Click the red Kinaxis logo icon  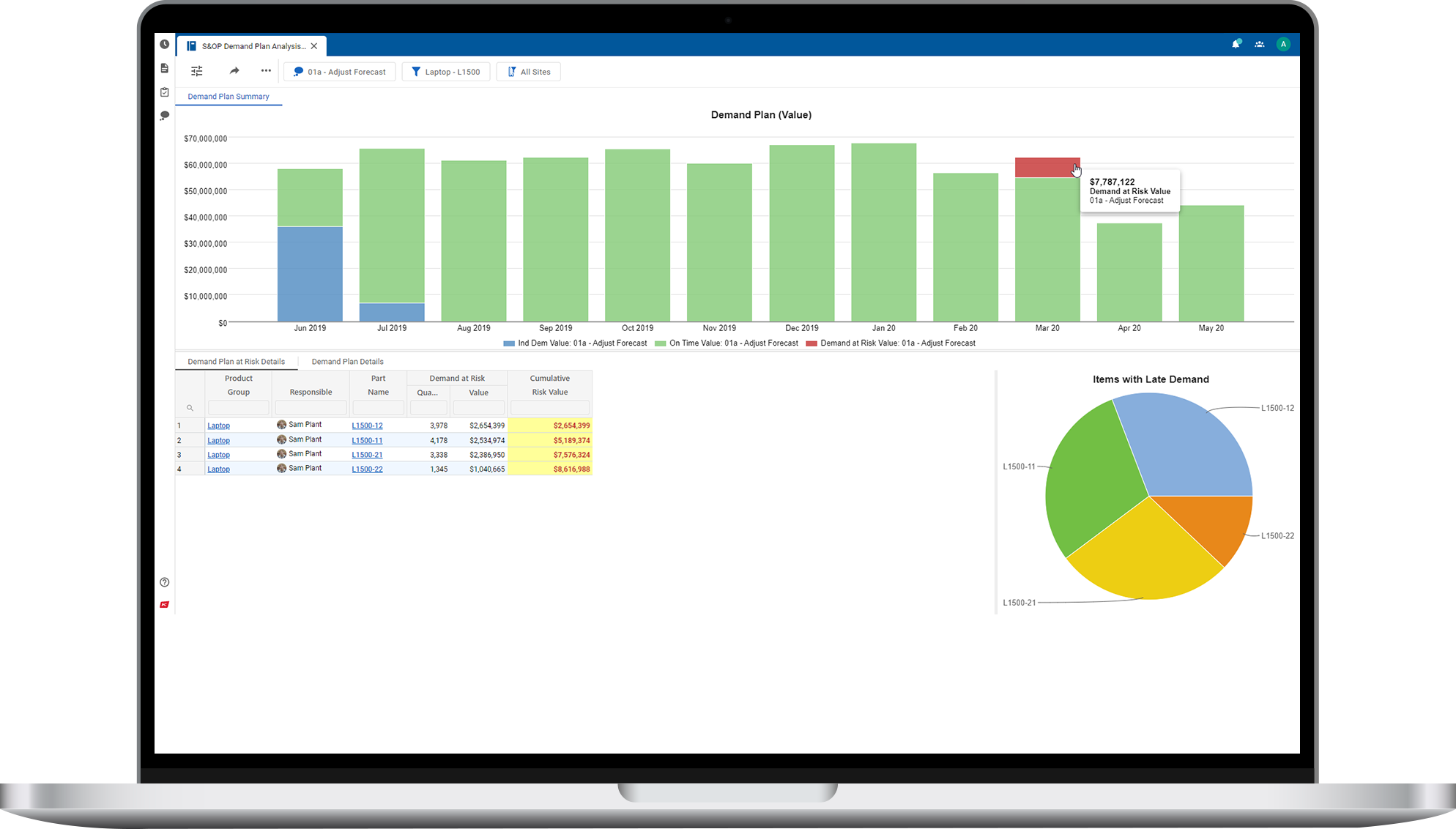pos(164,603)
